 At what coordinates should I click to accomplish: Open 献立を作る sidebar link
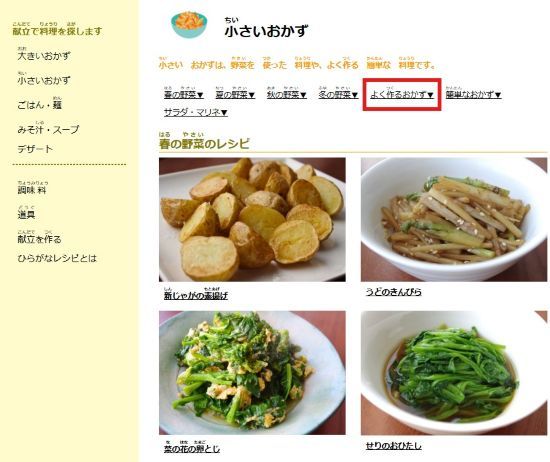pos(39,239)
